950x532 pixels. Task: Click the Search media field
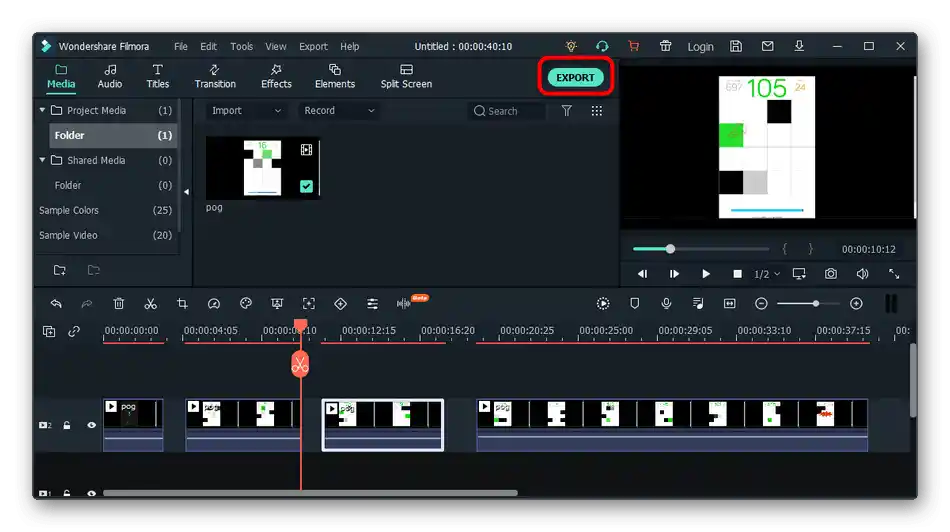click(x=508, y=111)
